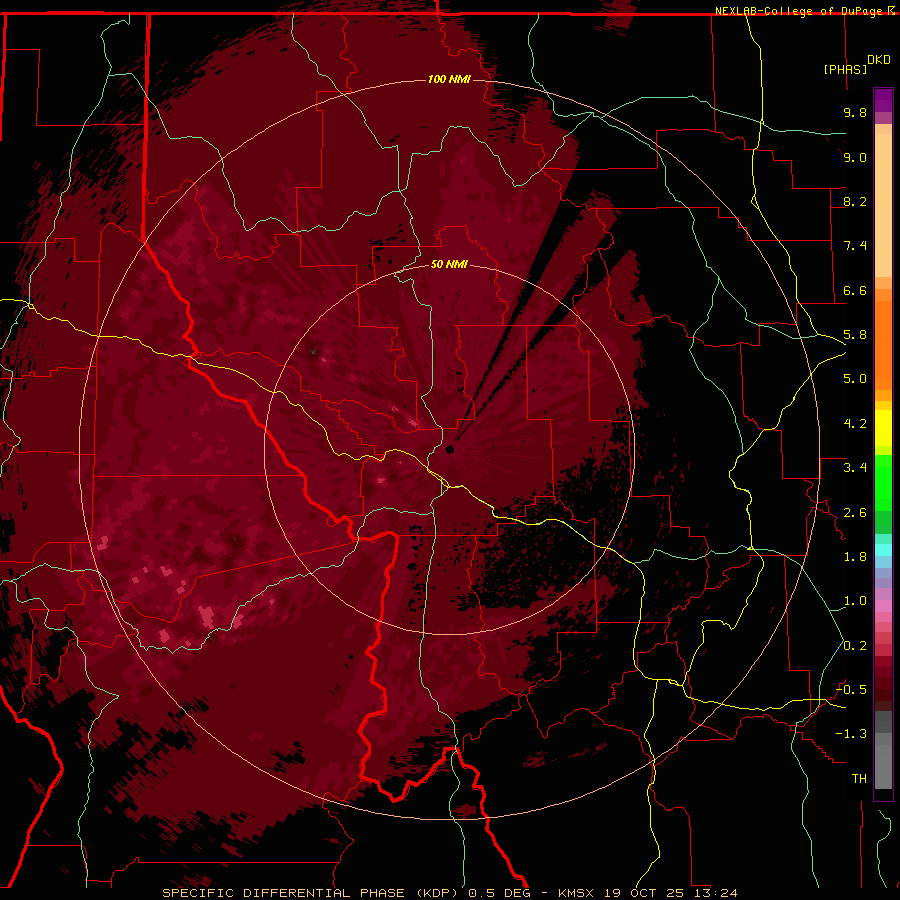Click the 1.8 legend value
The image size is (900, 900).
coord(855,557)
